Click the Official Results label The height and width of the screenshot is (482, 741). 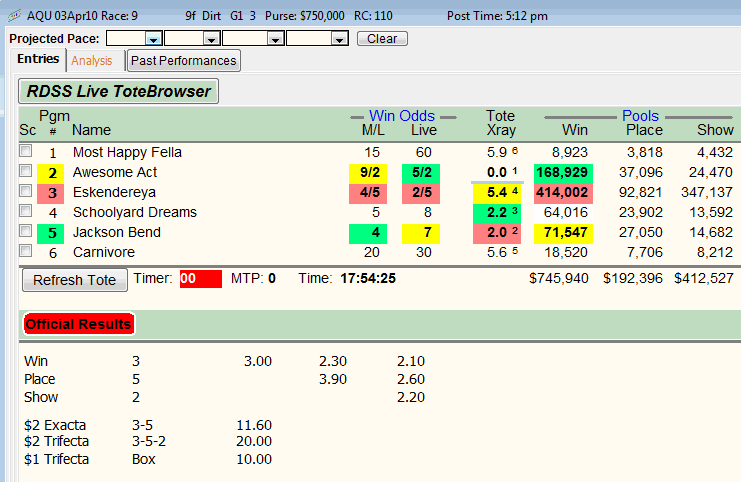78,324
